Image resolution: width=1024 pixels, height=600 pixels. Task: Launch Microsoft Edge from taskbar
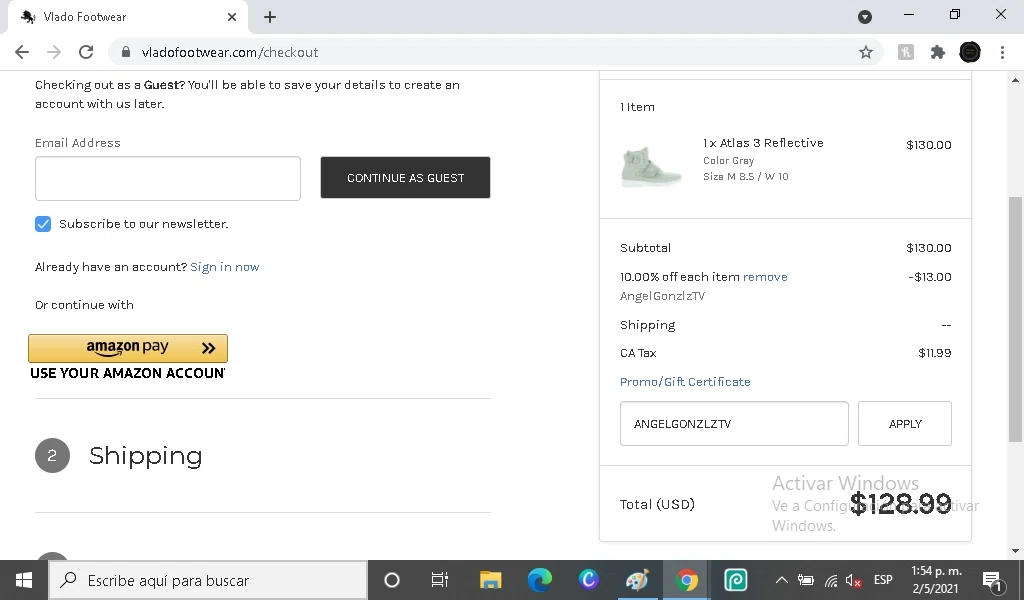click(539, 580)
